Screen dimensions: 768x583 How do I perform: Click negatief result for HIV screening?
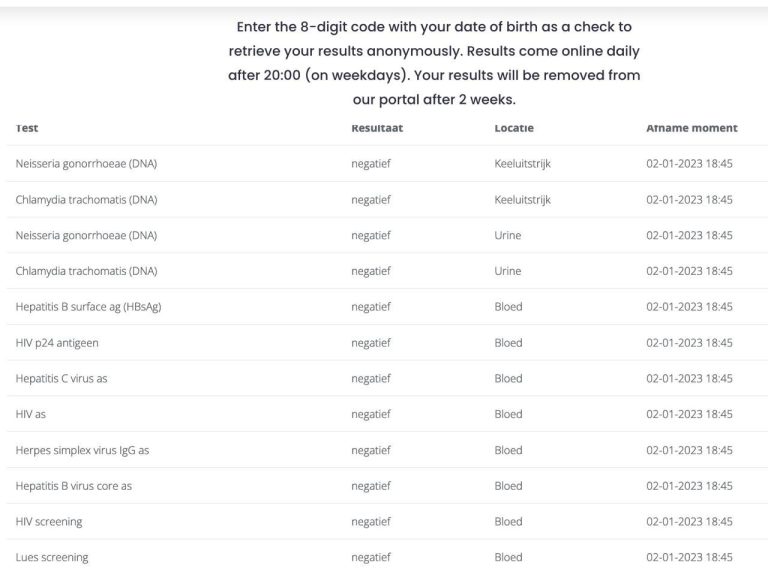pyautogui.click(x=371, y=522)
